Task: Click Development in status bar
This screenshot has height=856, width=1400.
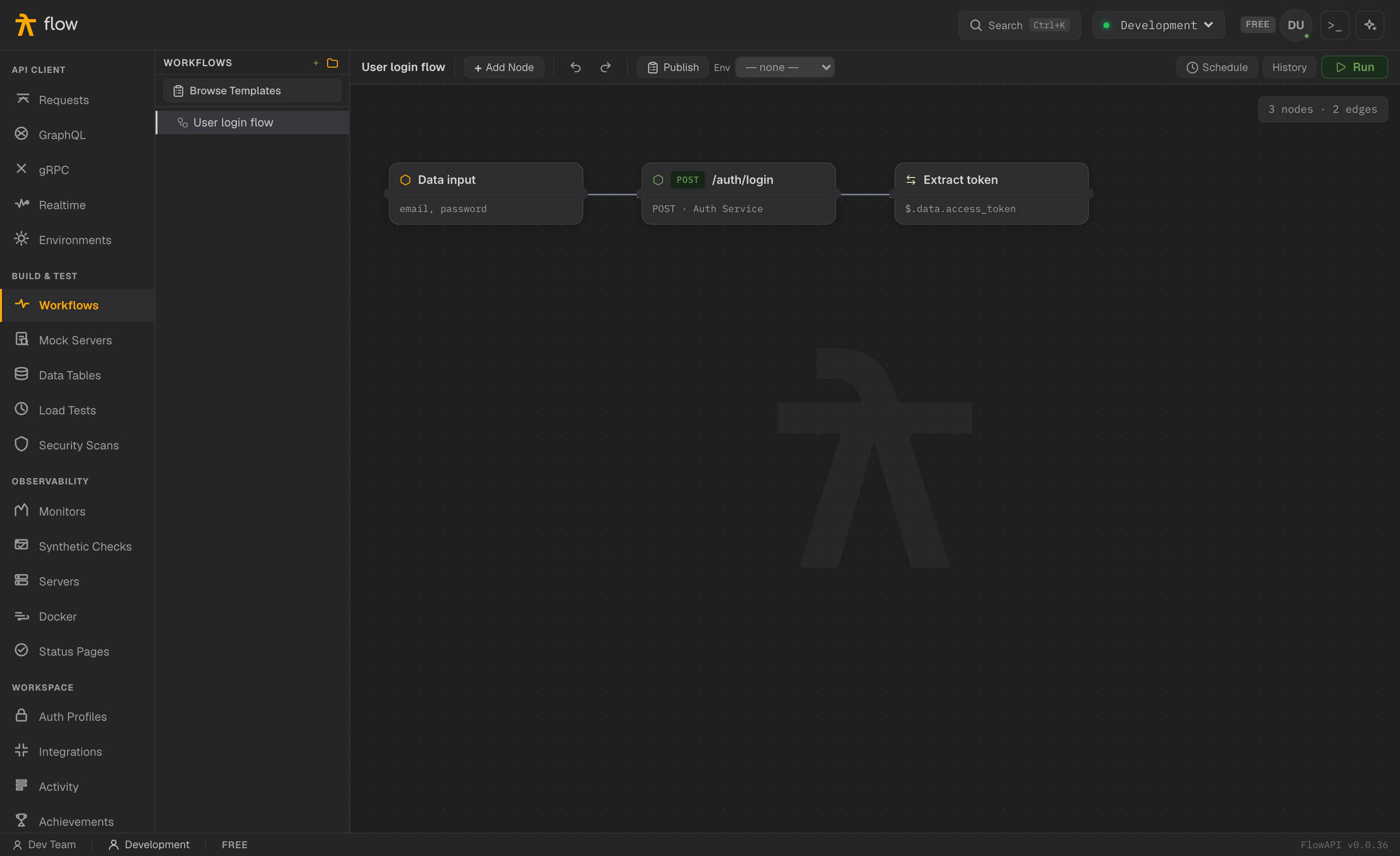Action: pyautogui.click(x=149, y=845)
